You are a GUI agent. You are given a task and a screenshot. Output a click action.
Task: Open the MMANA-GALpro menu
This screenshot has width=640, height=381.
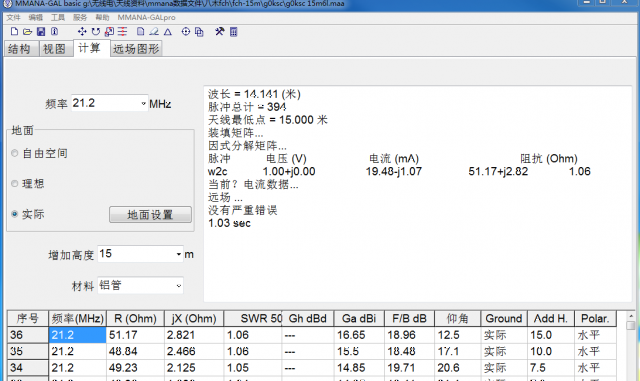point(146,17)
